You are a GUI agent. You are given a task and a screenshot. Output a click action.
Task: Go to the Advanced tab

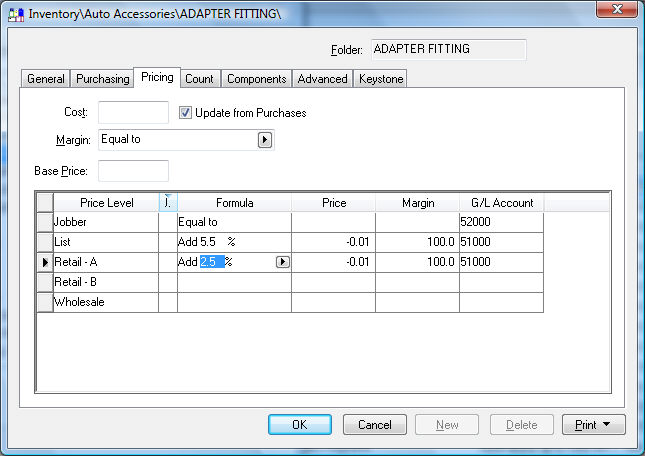coord(322,79)
